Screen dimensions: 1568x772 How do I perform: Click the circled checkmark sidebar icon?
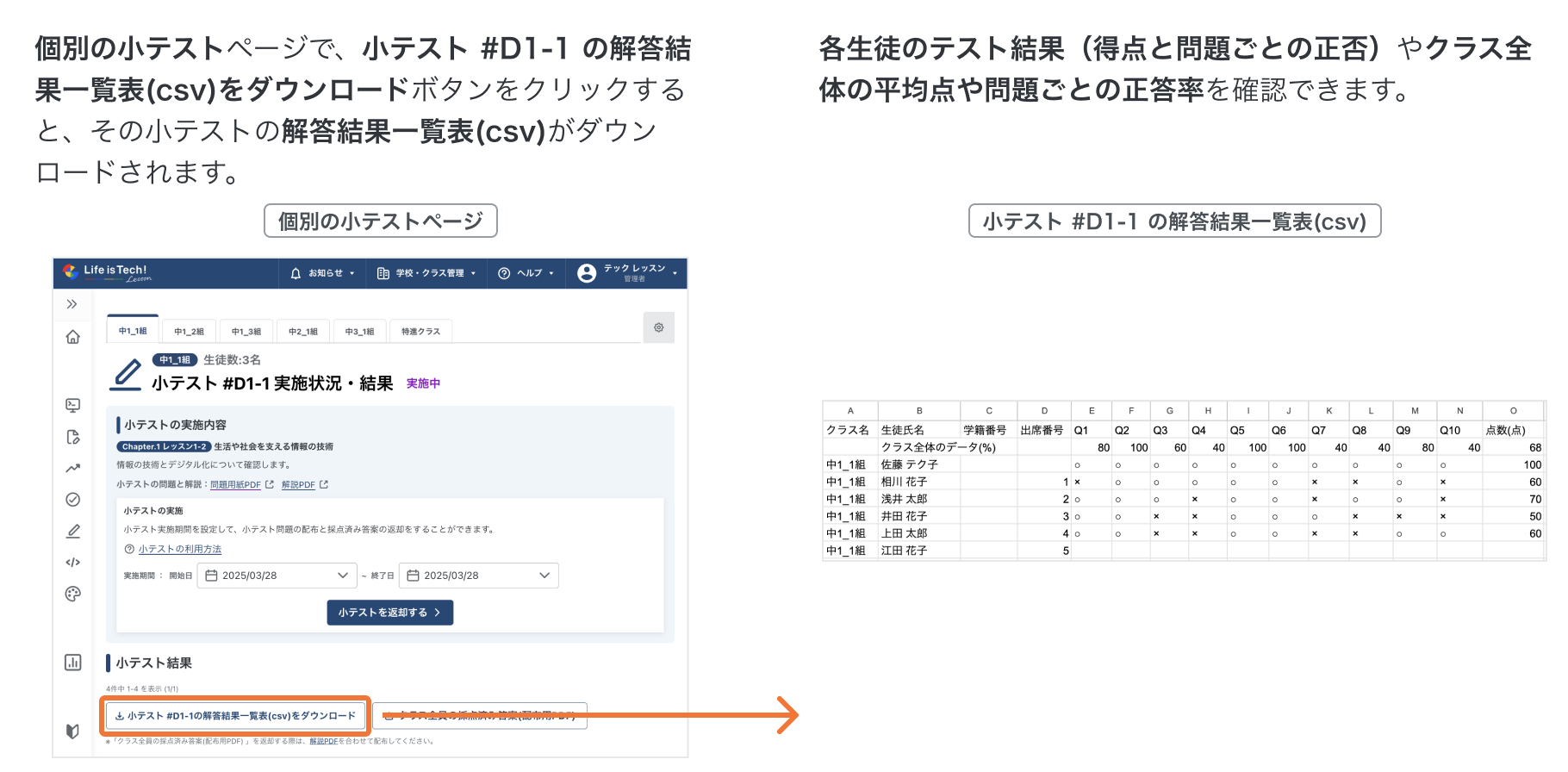click(x=73, y=500)
